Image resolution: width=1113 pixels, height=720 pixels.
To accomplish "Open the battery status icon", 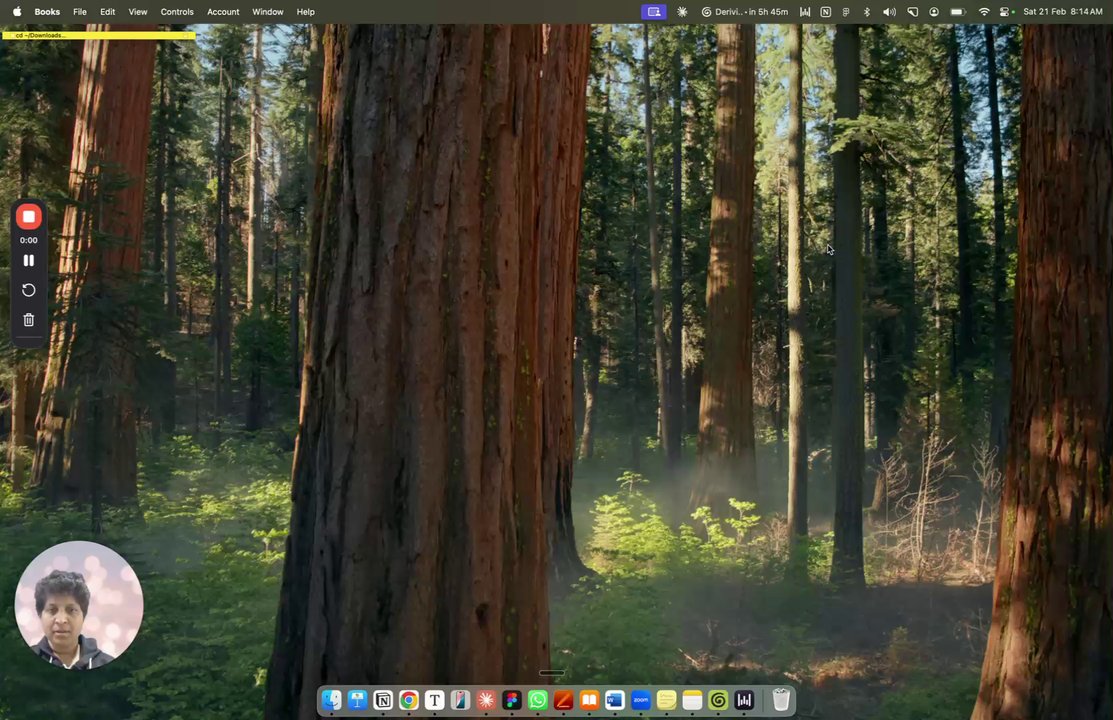I will pyautogui.click(x=958, y=11).
